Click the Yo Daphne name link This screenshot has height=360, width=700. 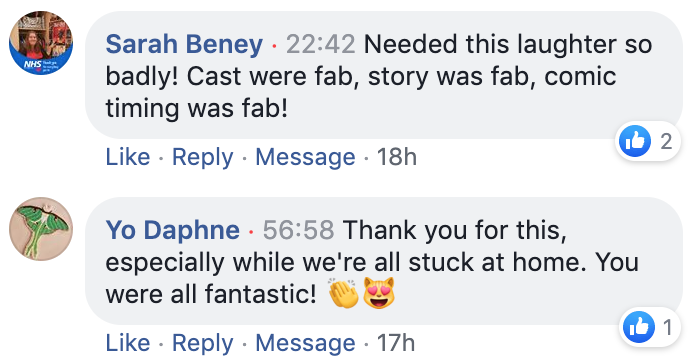(173, 230)
